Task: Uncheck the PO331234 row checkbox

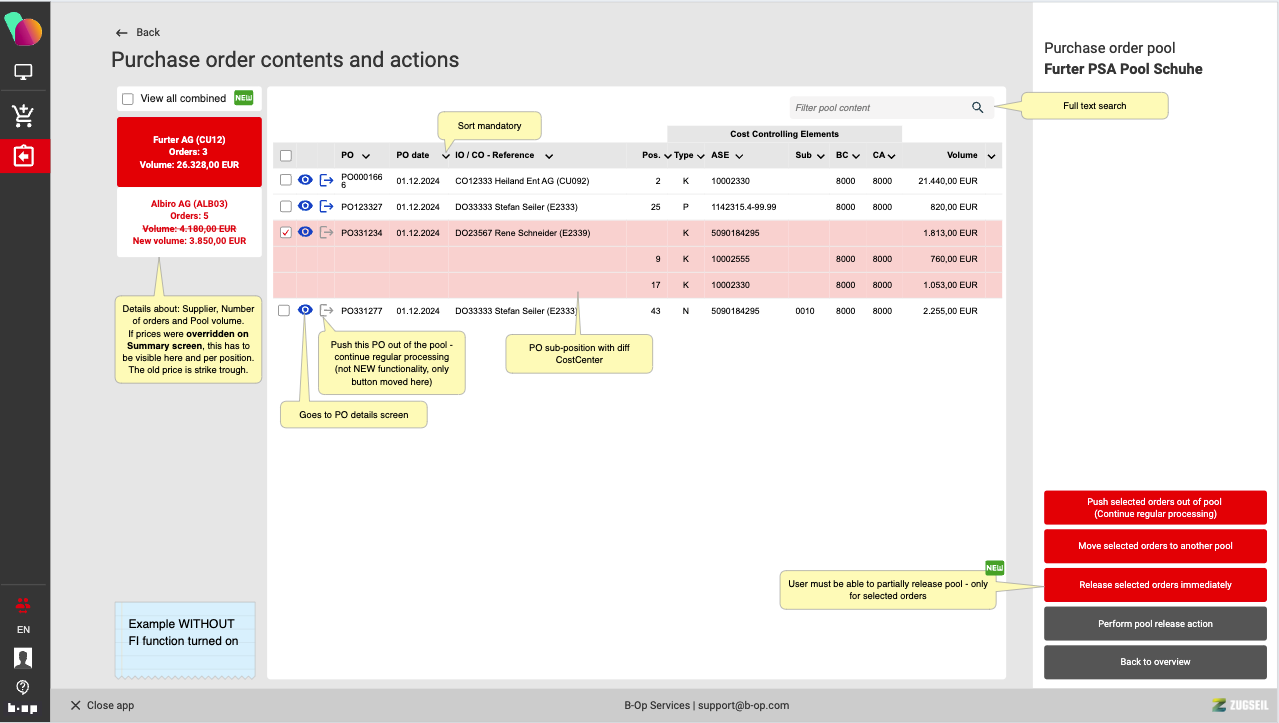Action: tap(286, 233)
